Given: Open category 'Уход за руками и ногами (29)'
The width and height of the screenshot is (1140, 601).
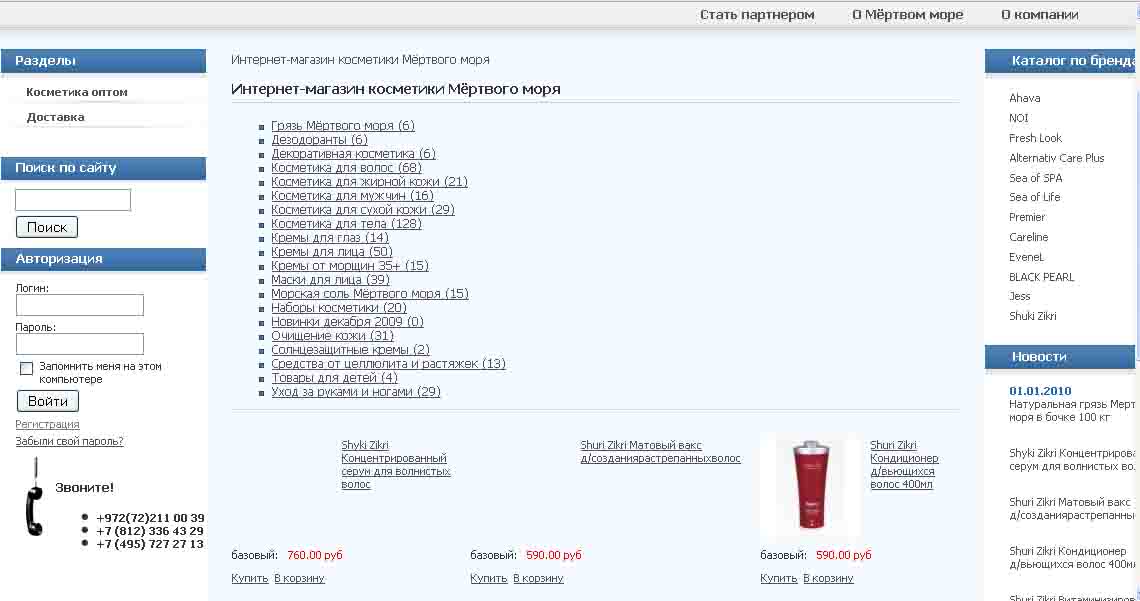Looking at the screenshot, I should tap(356, 392).
